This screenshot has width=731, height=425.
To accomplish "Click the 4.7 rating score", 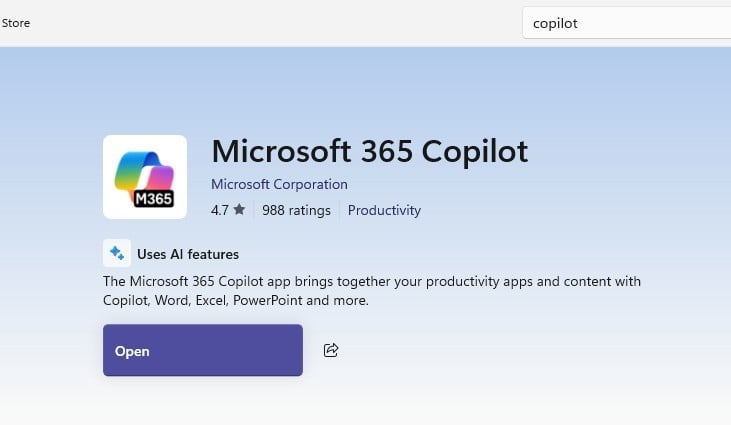I will [x=220, y=210].
